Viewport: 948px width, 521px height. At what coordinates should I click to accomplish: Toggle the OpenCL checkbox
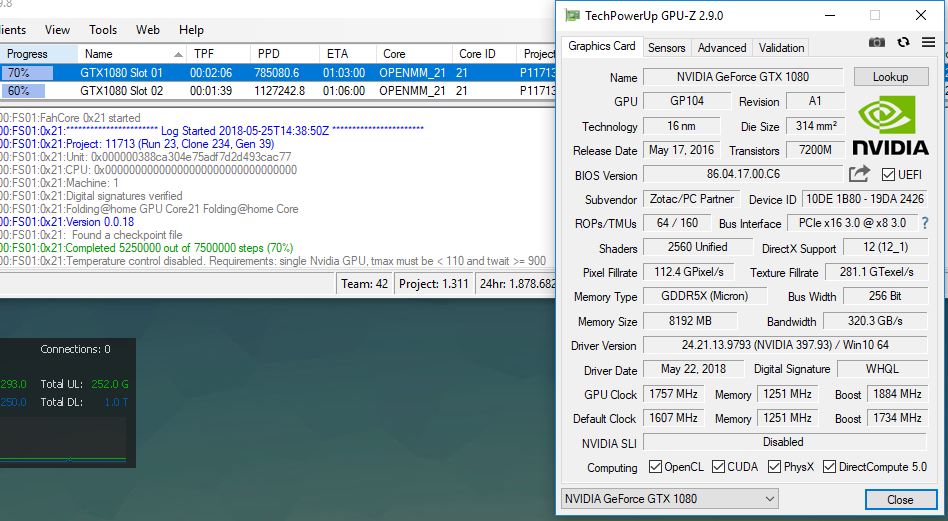(x=655, y=467)
